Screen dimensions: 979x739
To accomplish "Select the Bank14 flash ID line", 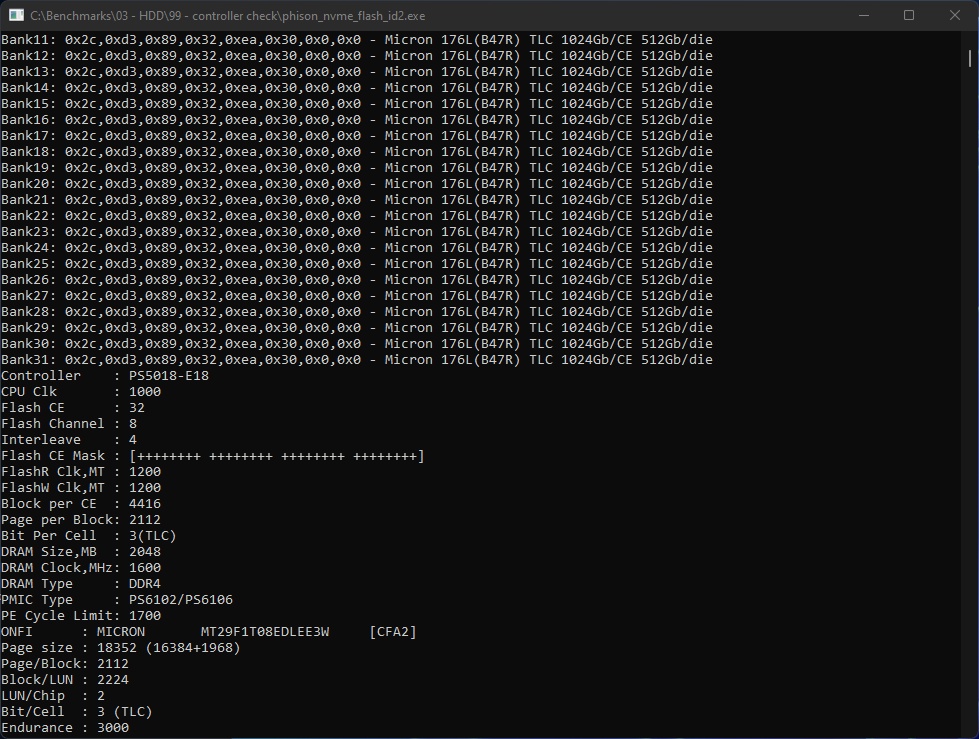I will point(357,88).
